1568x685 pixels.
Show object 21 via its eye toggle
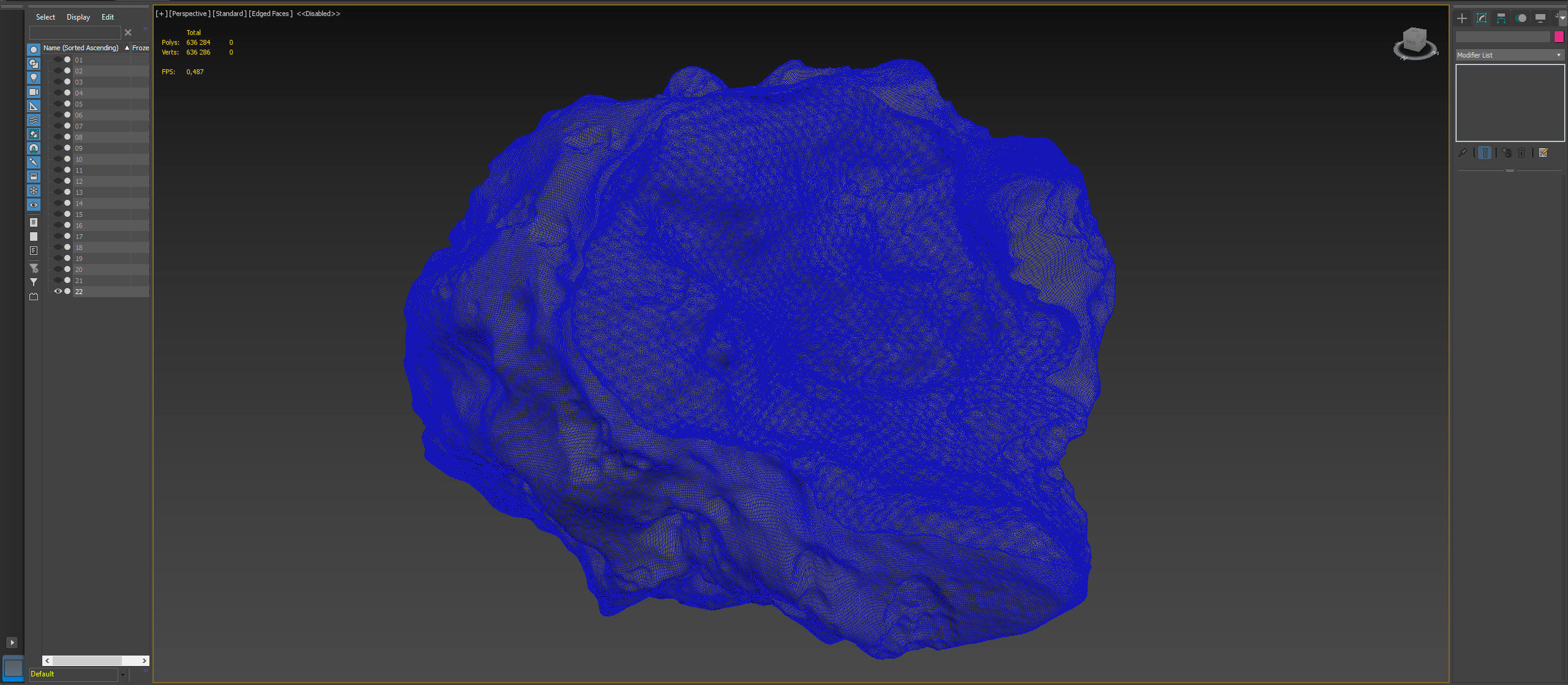coord(58,281)
